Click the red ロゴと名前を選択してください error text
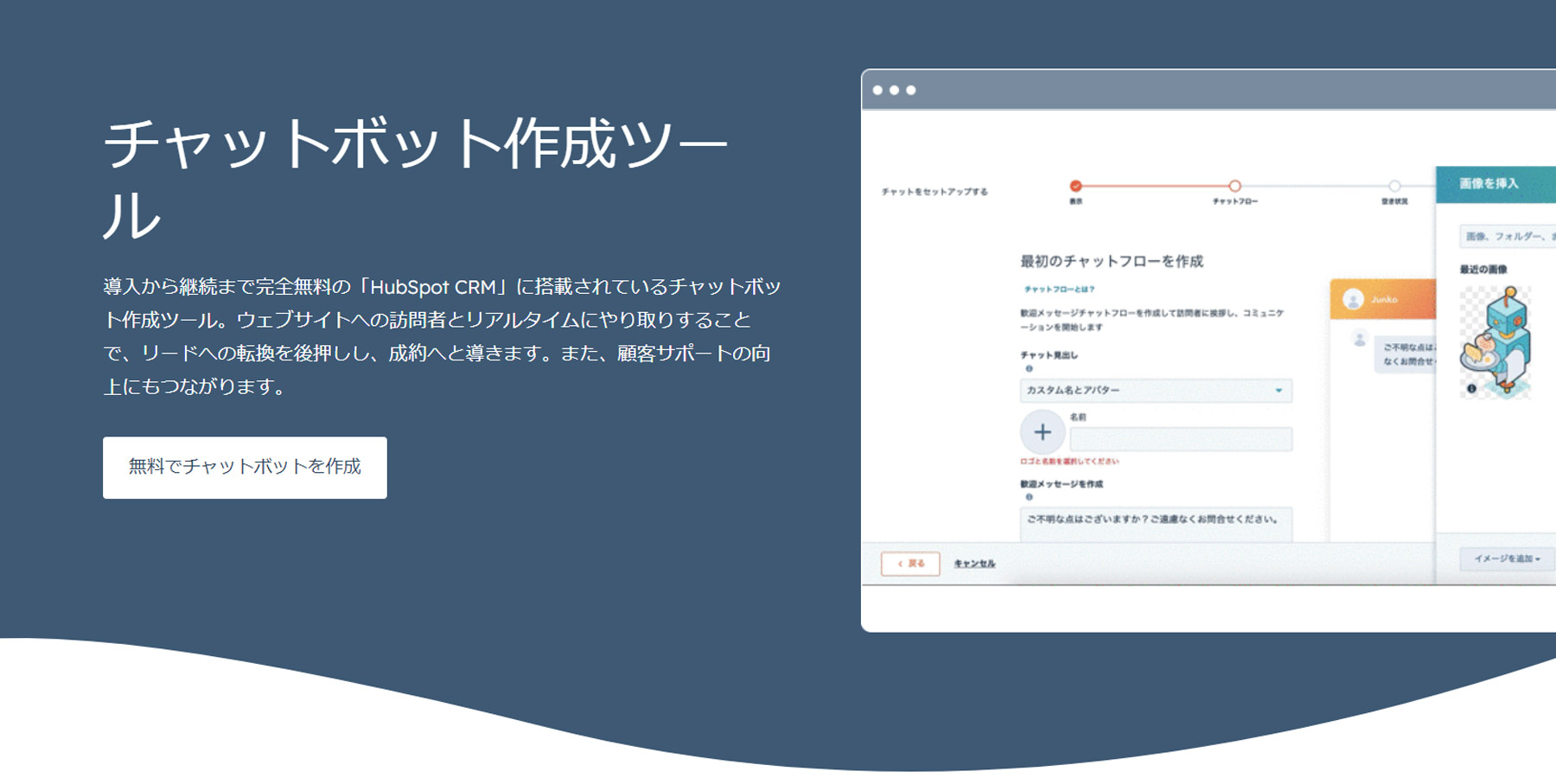 click(1069, 462)
